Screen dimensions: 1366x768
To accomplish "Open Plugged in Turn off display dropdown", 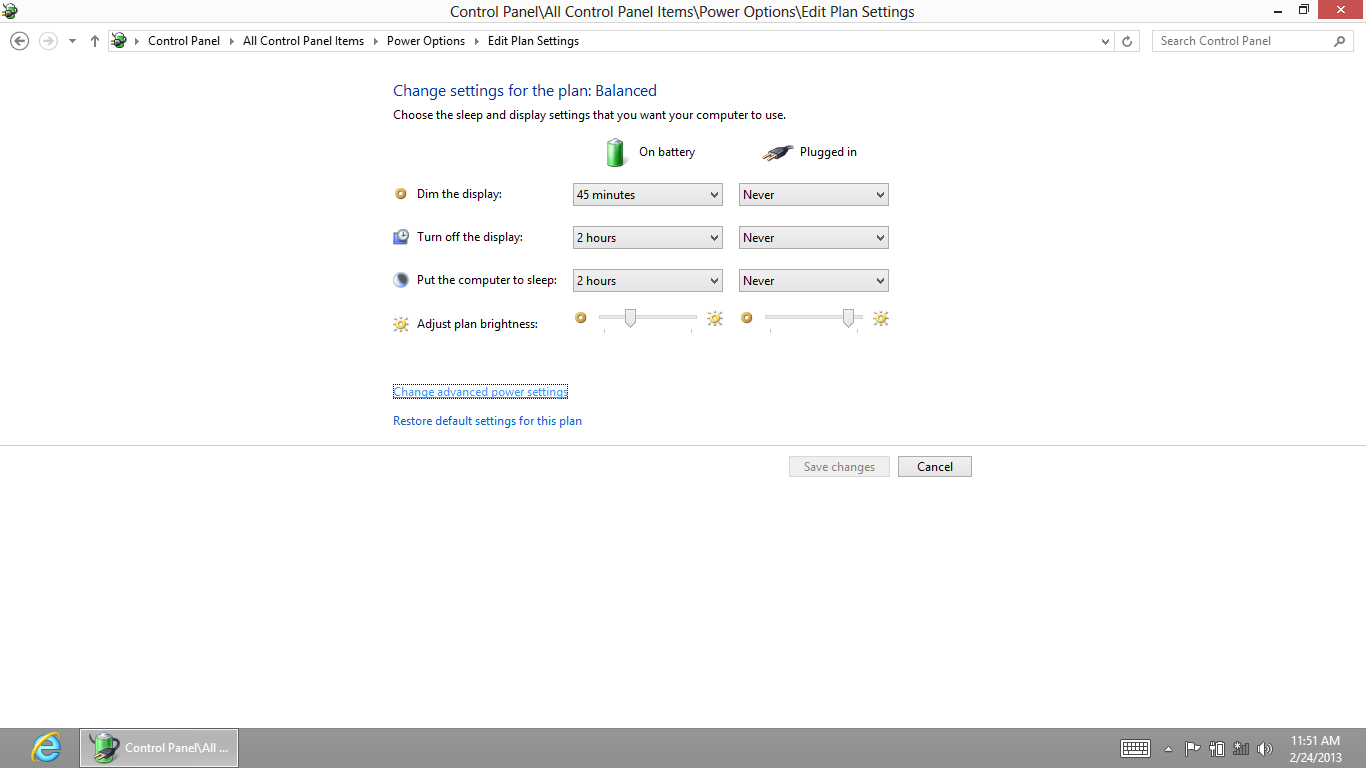I will click(813, 238).
